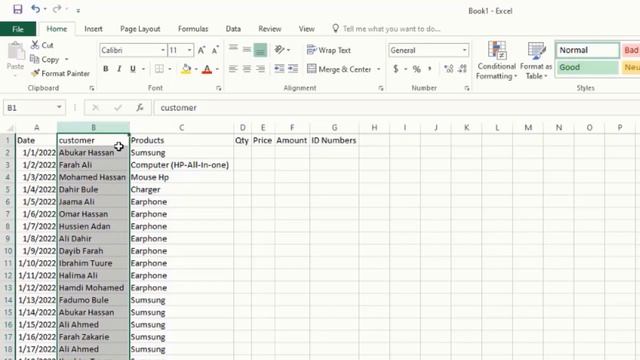Open the font size 11 dropdown
Image resolution: width=640 pixels, height=360 pixels.
[x=190, y=50]
